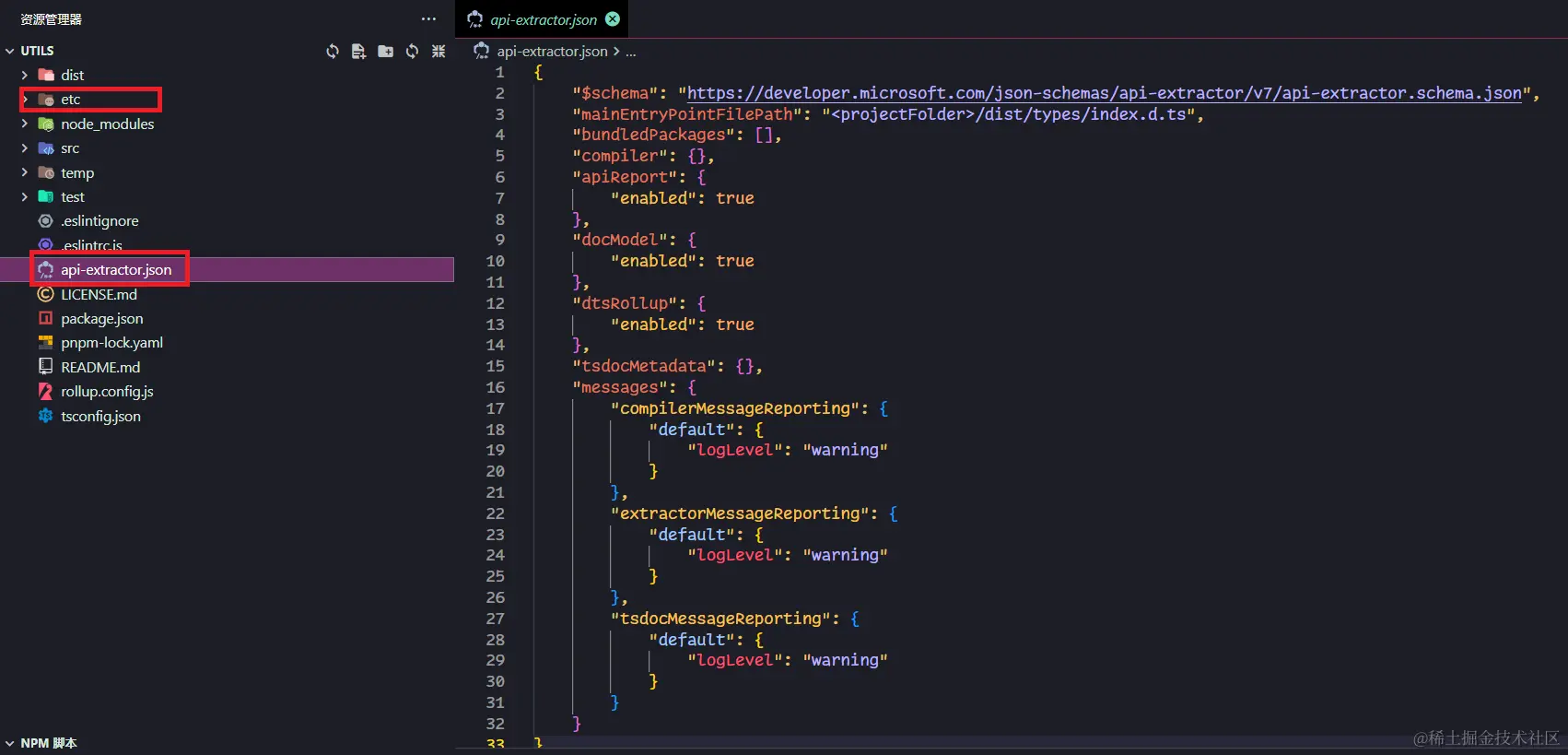Click the "docModel" key
1568x755 pixels.
619,240
